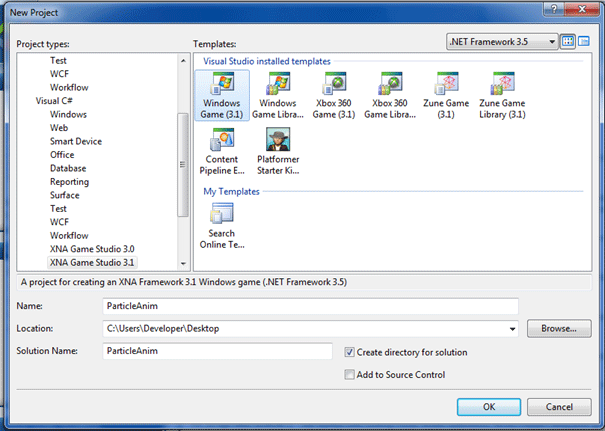Expand the Location path dropdown arrow

tap(512, 329)
